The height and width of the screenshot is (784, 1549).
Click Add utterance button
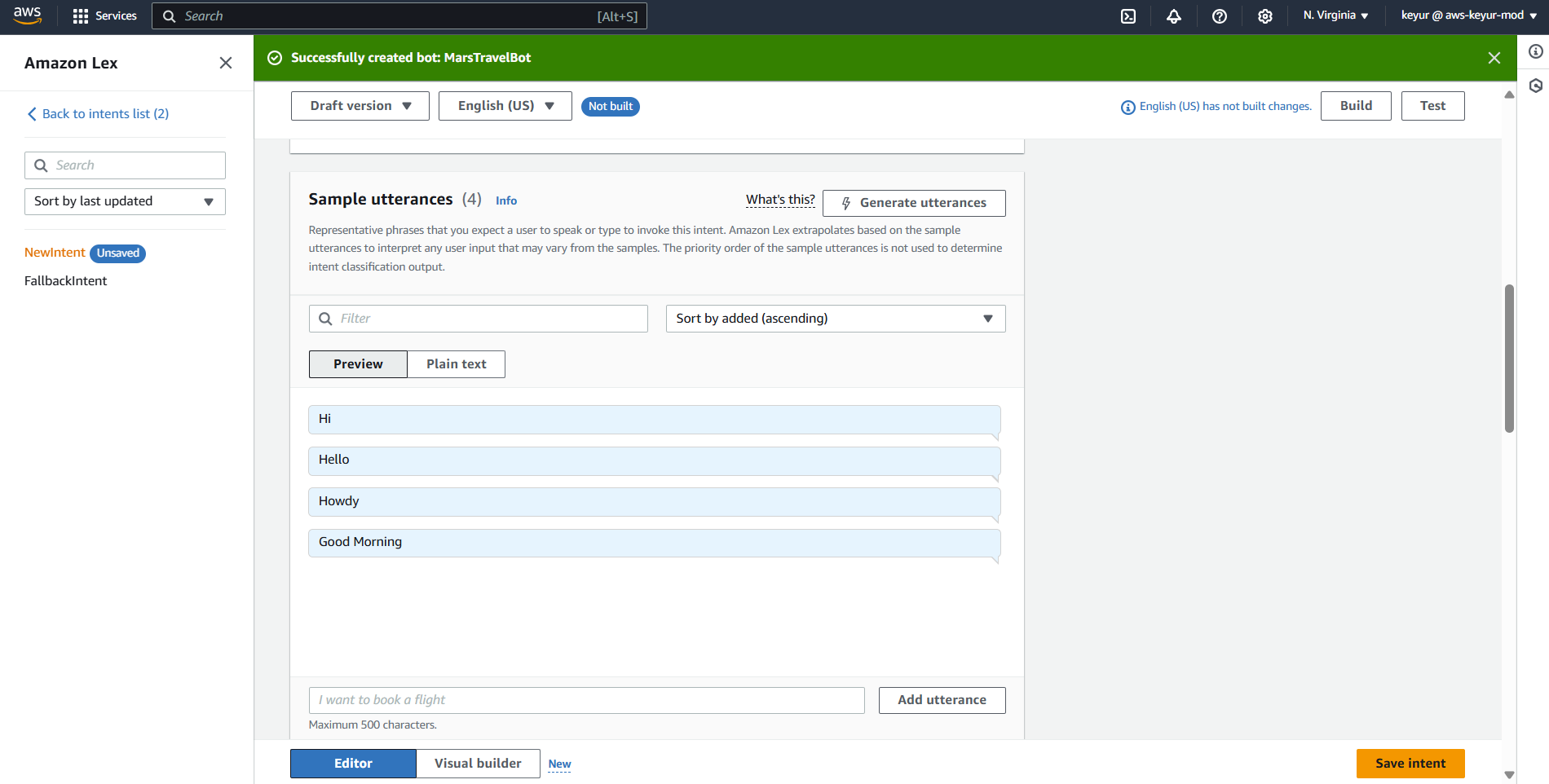pyautogui.click(x=942, y=700)
